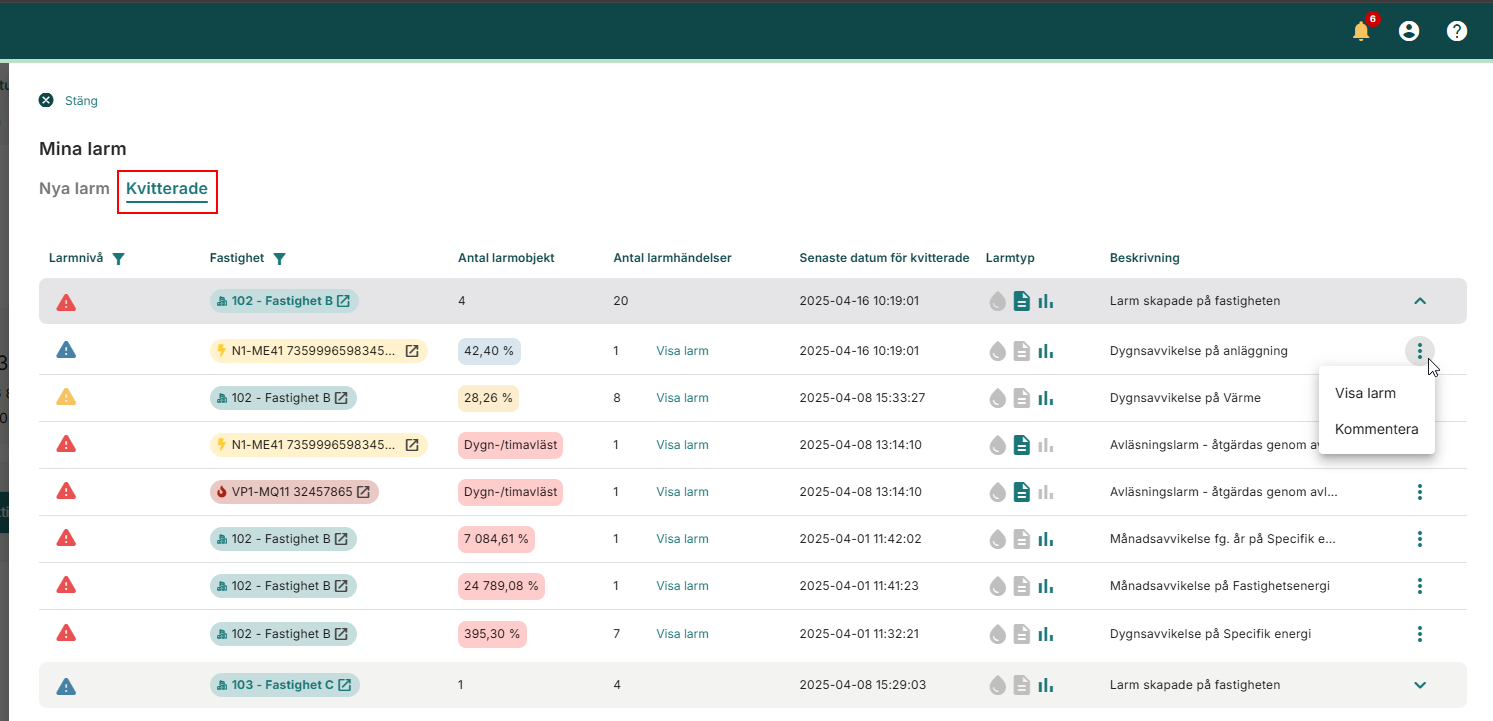1493x721 pixels.
Task: Click document icon in the VP1-MQ11 row
Action: pos(1021,492)
